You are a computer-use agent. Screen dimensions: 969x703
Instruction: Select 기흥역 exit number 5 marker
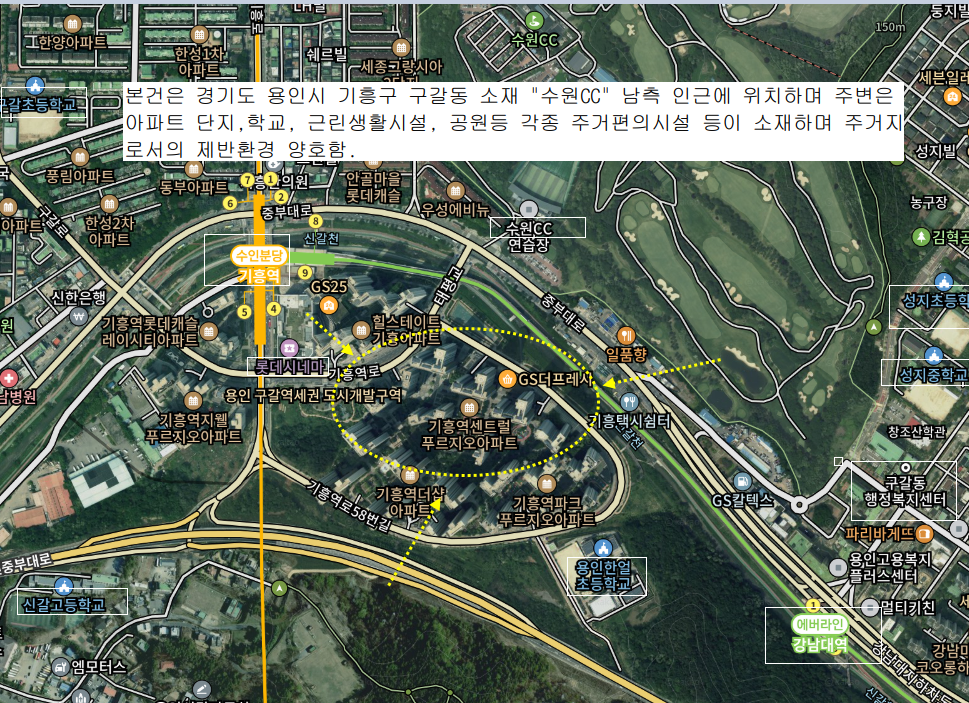click(x=245, y=312)
